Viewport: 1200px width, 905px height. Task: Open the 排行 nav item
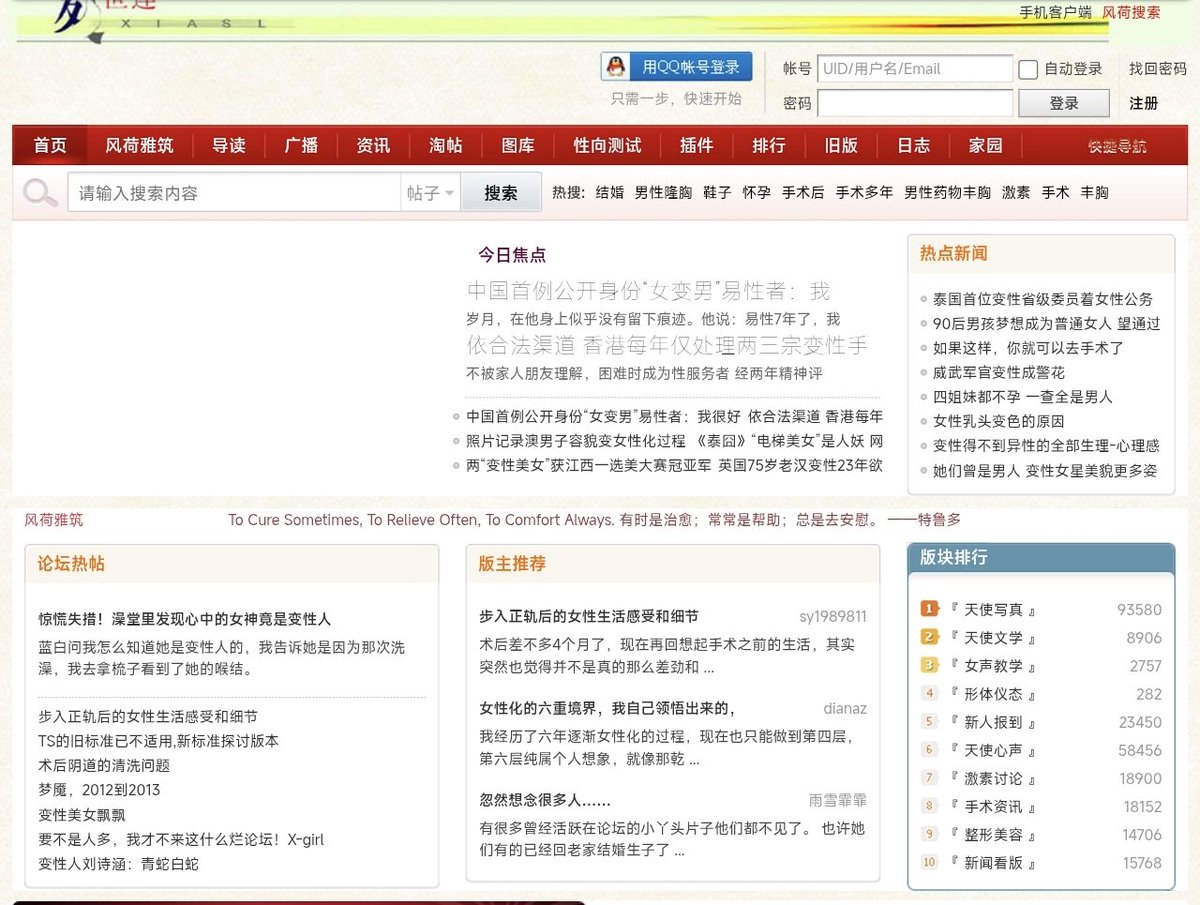pyautogui.click(x=769, y=146)
